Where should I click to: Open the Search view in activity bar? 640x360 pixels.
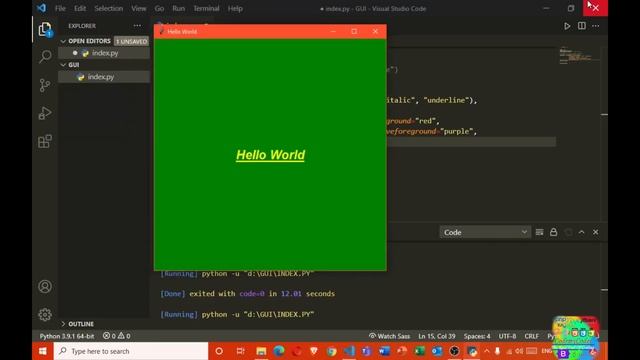[x=45, y=56]
